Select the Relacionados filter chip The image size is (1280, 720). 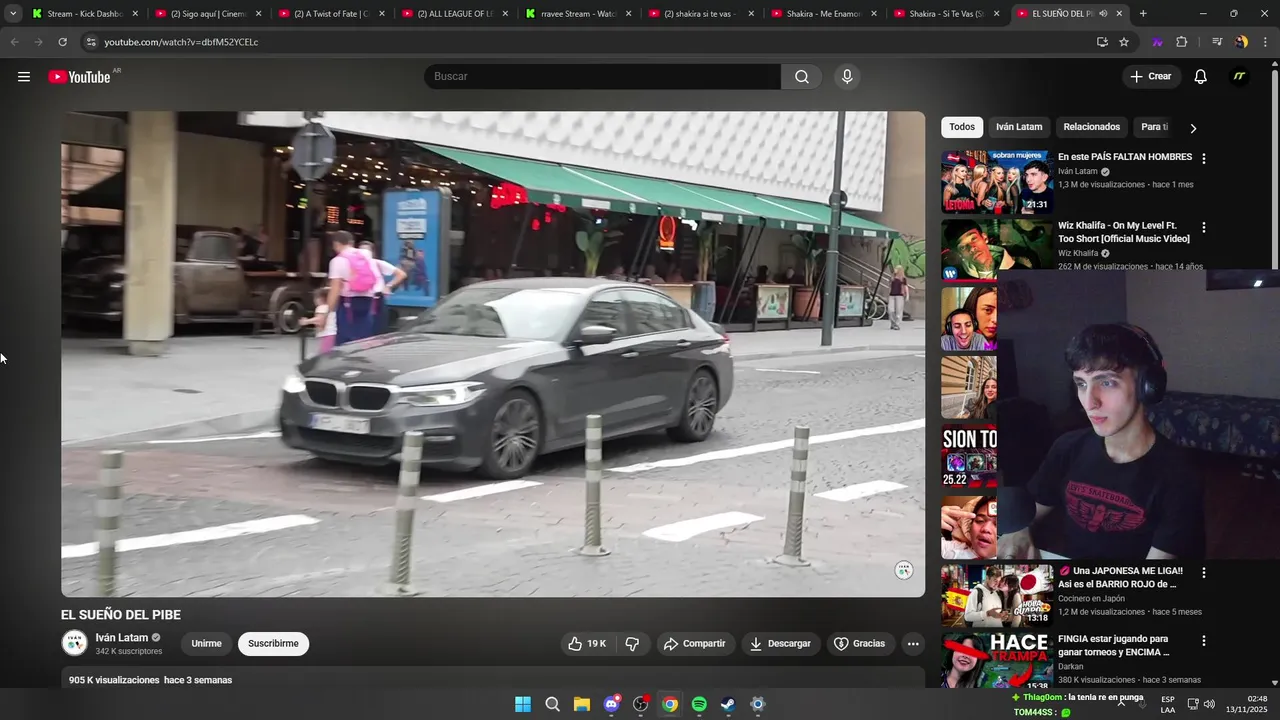pyautogui.click(x=1091, y=127)
